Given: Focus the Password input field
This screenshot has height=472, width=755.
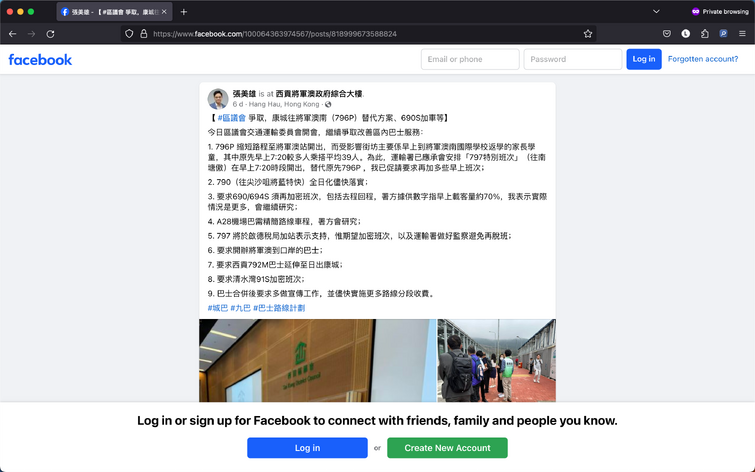Looking at the screenshot, I should [x=573, y=59].
